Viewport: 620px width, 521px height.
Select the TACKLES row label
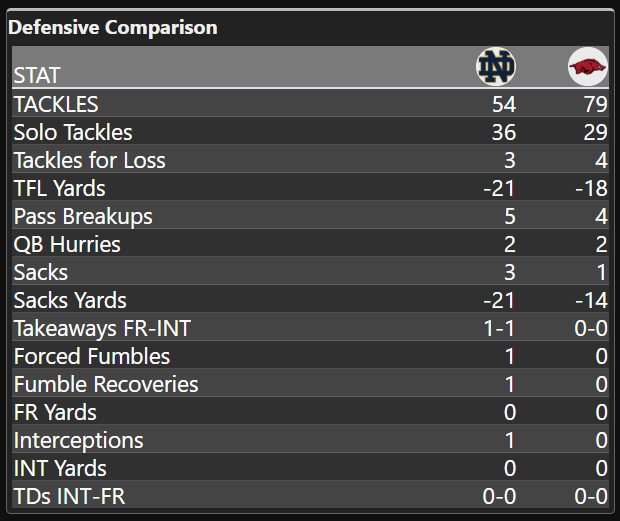(x=56, y=104)
